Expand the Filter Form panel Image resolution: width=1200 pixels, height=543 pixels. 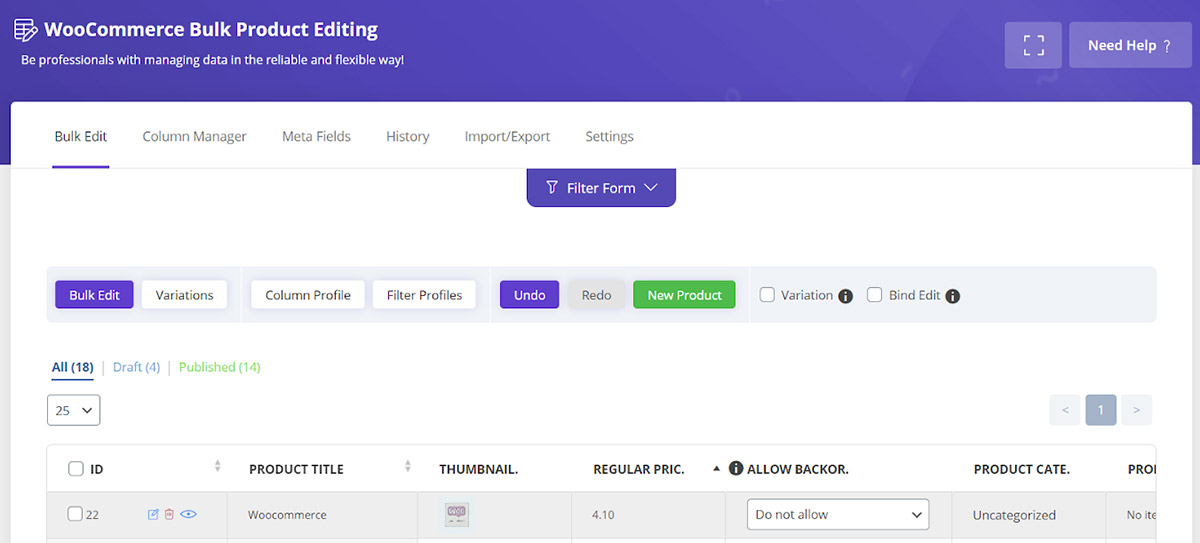[601, 188]
